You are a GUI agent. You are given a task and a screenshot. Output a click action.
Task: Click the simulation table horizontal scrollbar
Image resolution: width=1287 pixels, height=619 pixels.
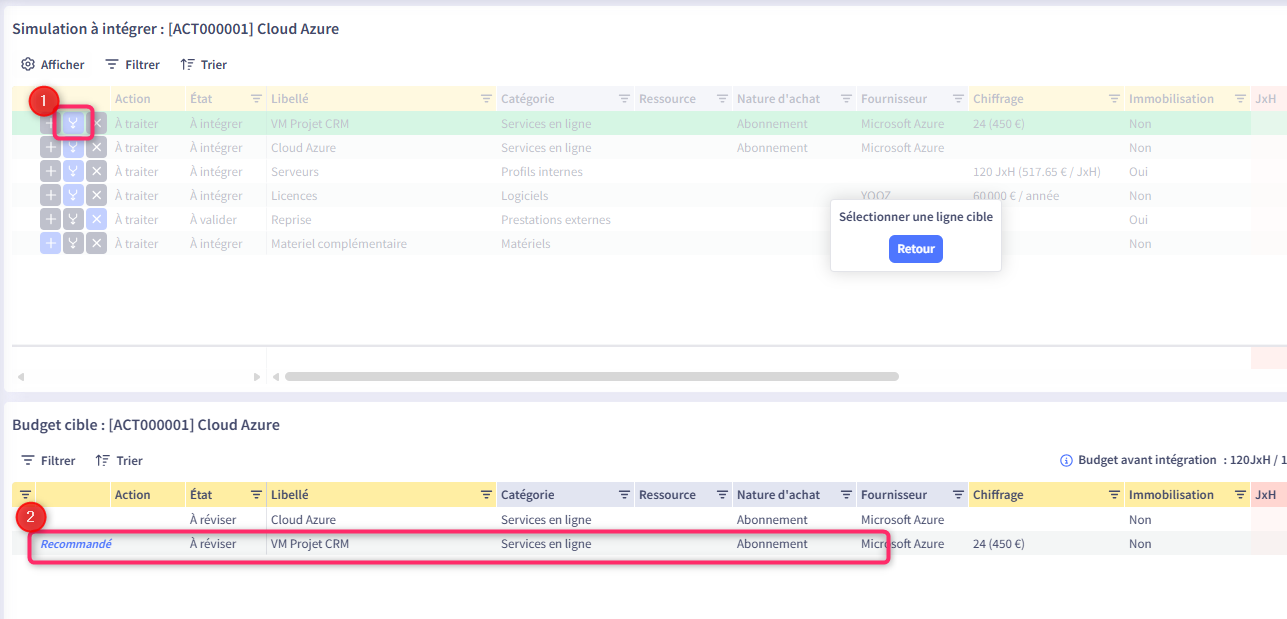591,377
